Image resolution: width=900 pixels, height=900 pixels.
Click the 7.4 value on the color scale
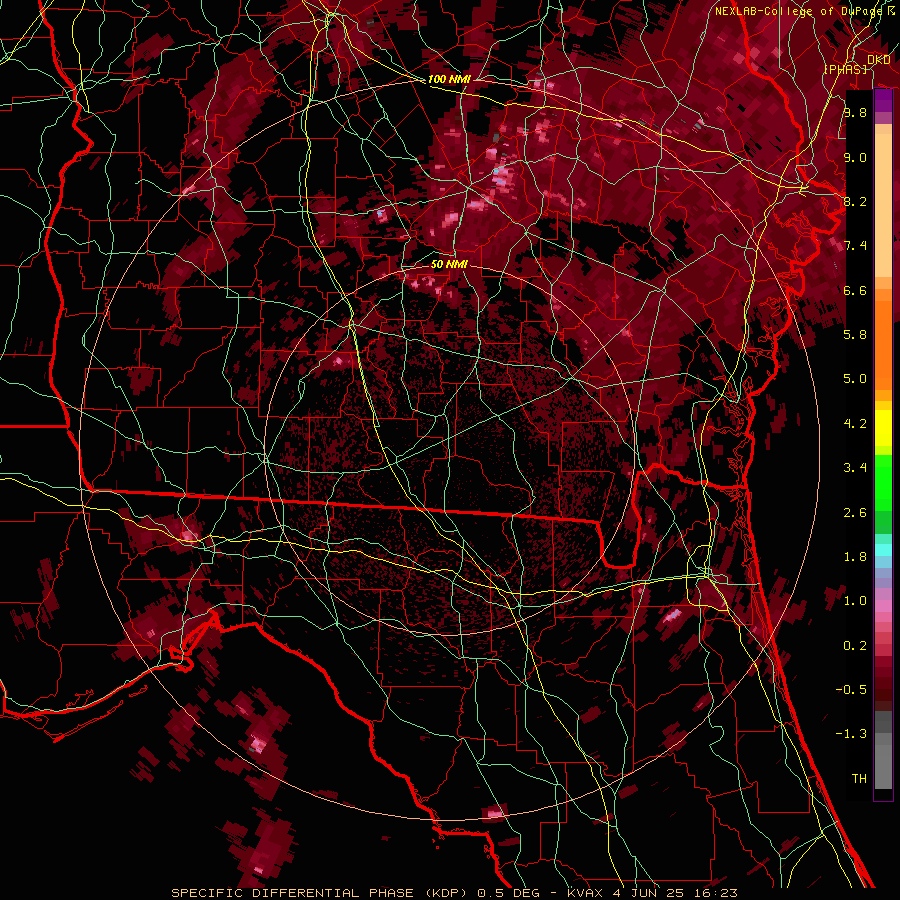click(x=855, y=246)
